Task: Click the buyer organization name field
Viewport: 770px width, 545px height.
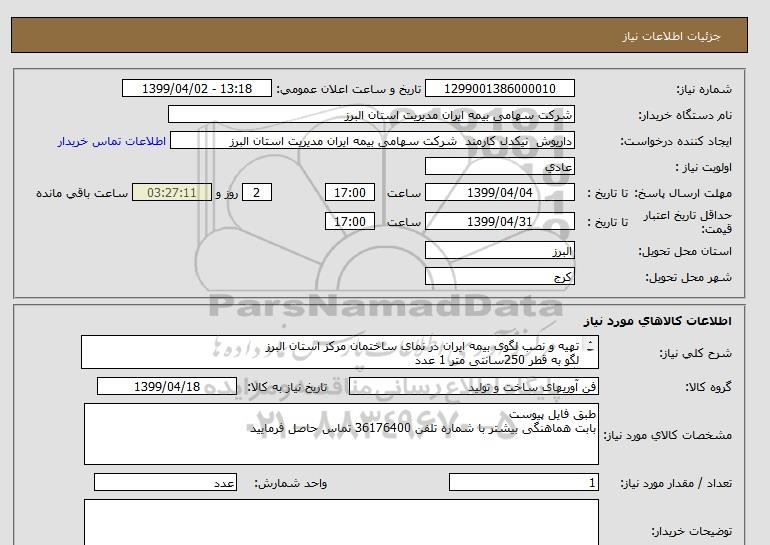Action: click(x=371, y=114)
